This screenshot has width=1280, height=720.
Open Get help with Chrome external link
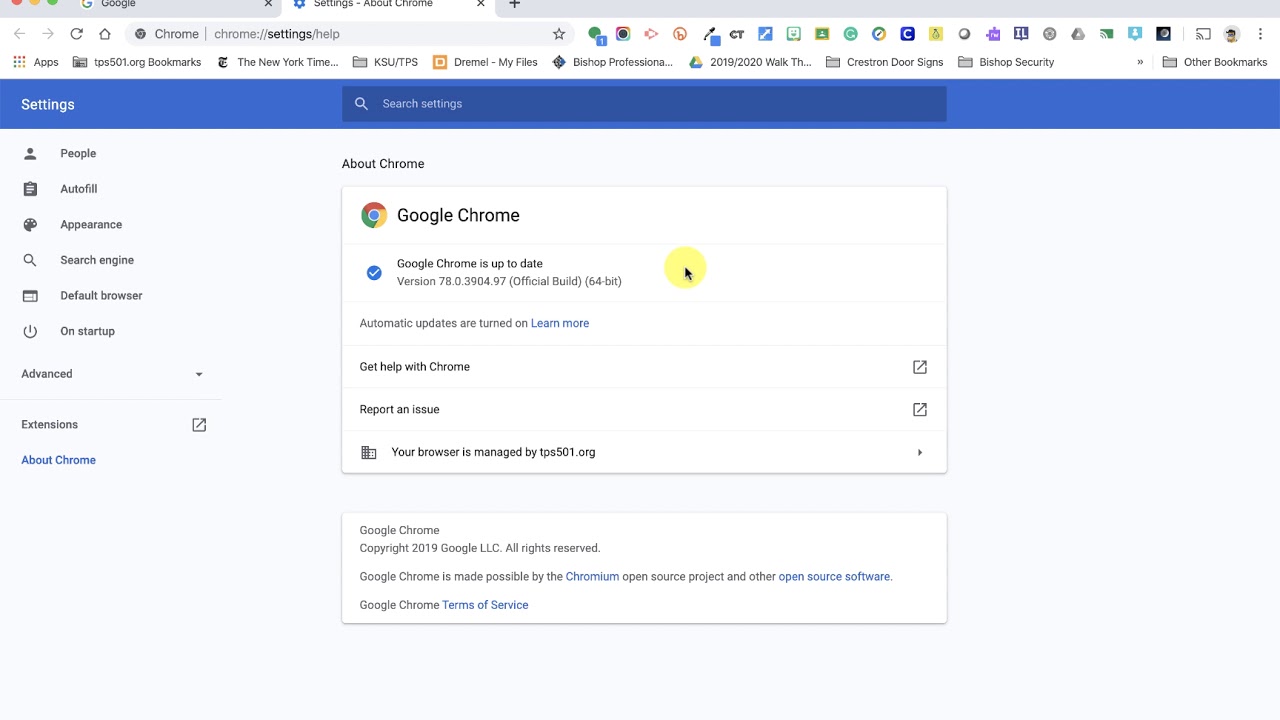point(919,367)
